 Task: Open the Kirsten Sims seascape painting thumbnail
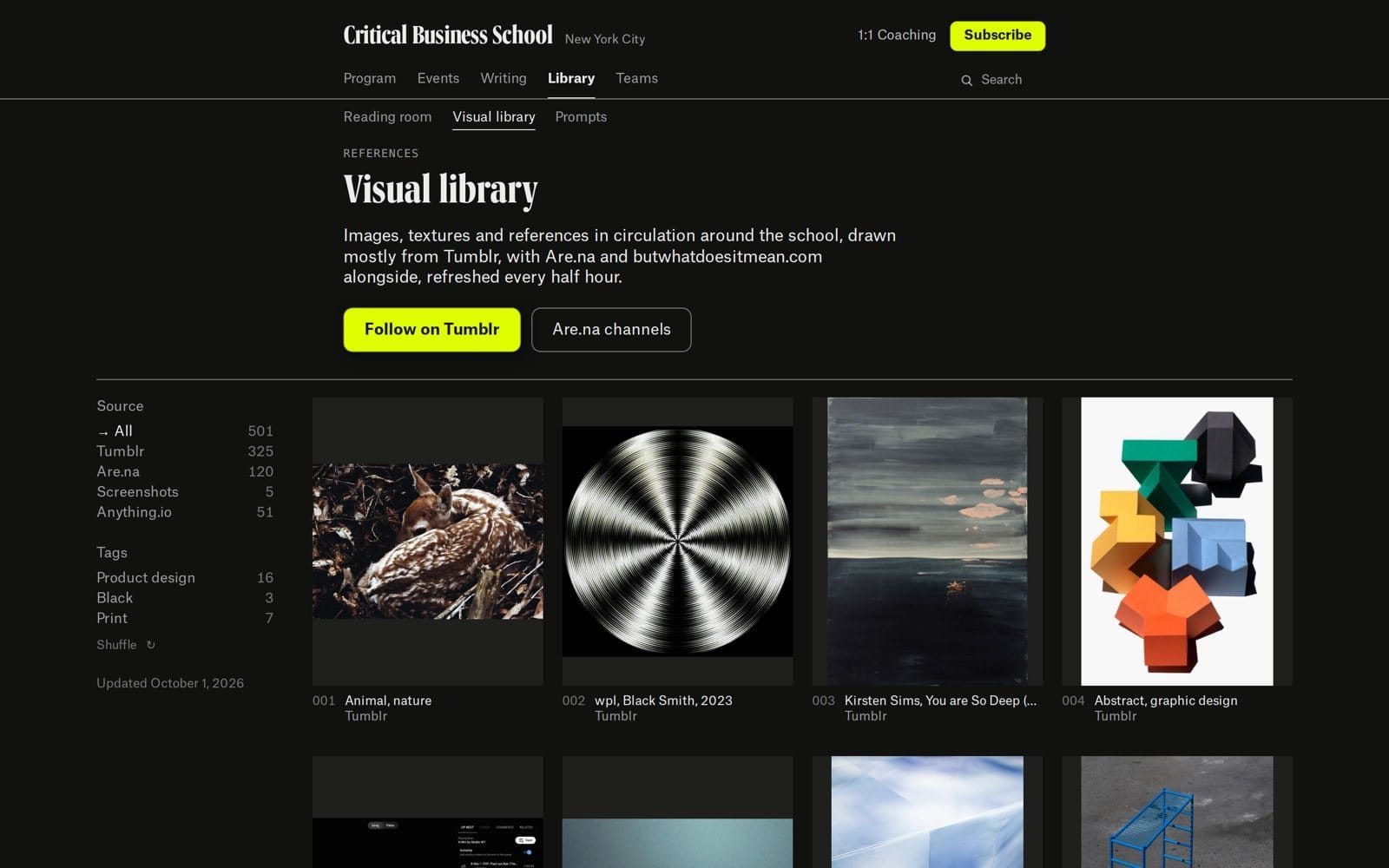tap(927, 542)
